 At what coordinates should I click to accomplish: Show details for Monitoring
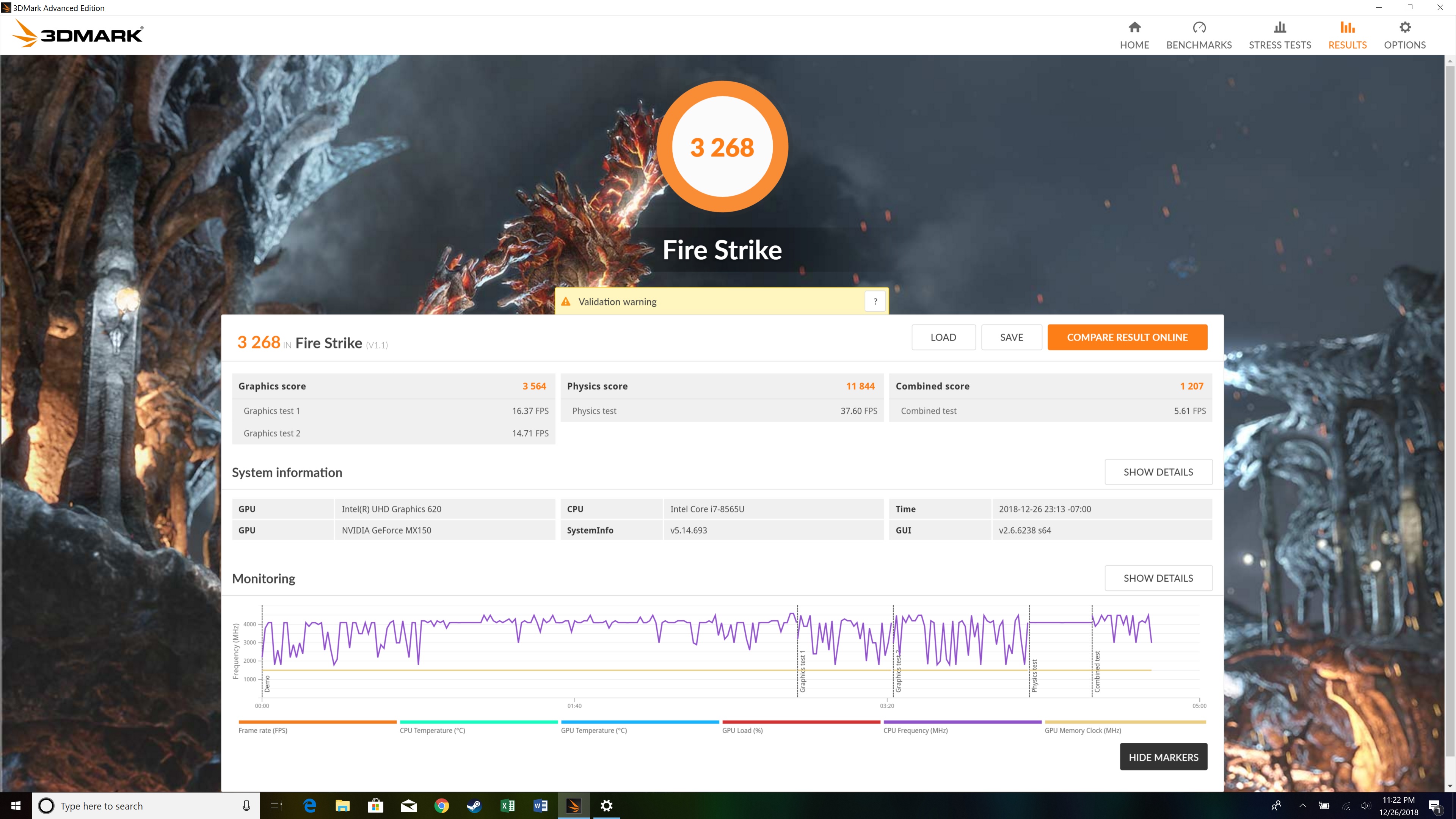(x=1158, y=578)
